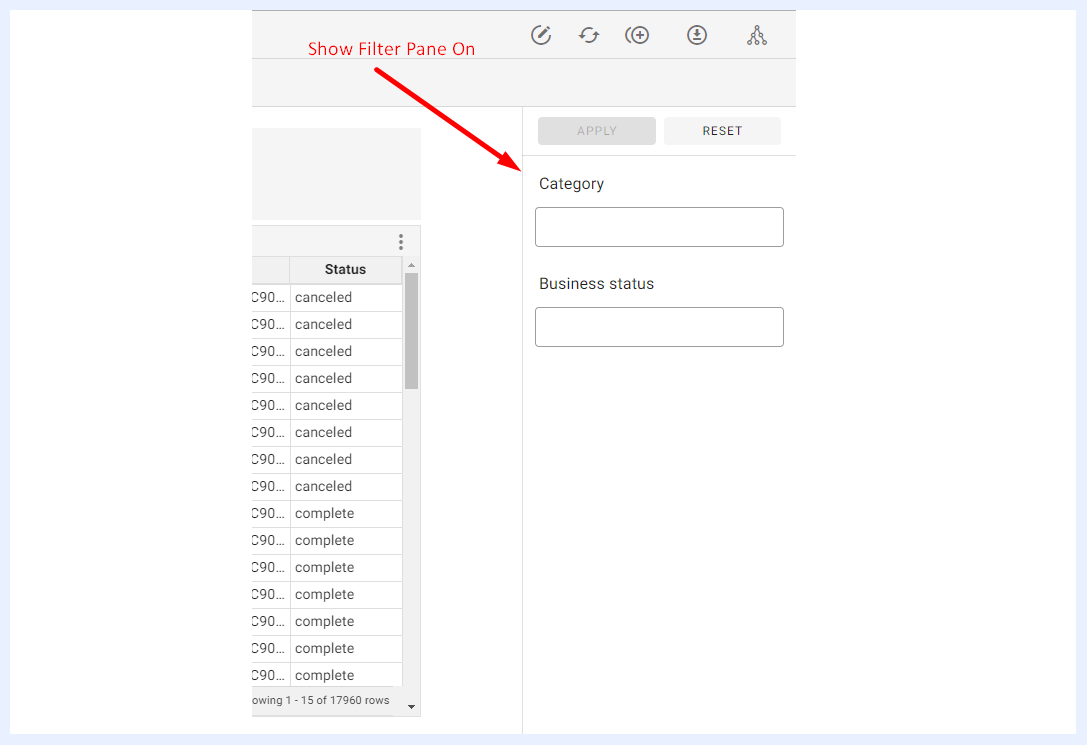Open the three-dot menu above the table
Screen dimensions: 1087x745
click(x=401, y=242)
